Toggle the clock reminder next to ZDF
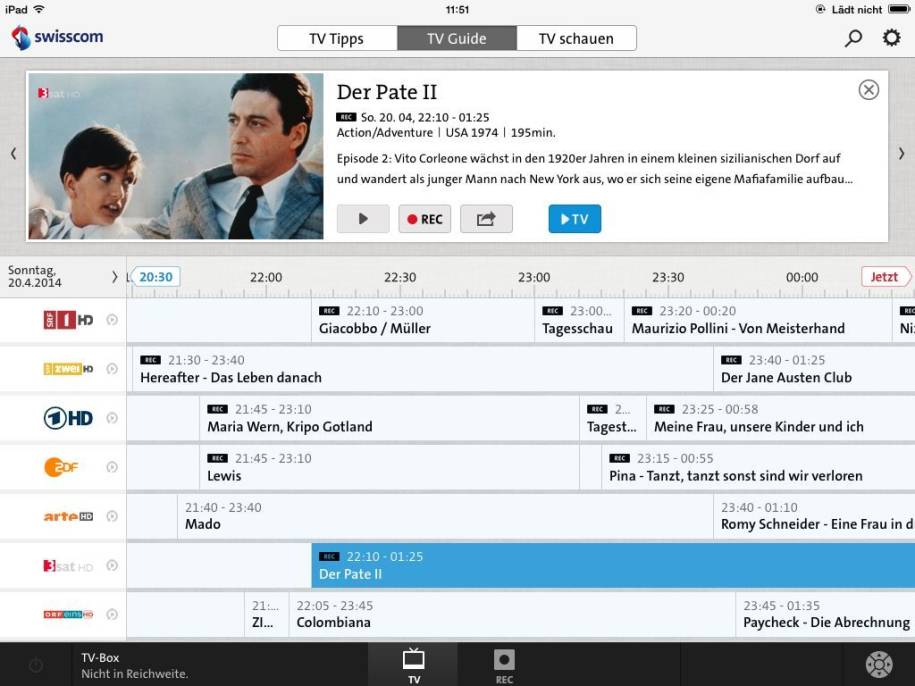Screen dimensions: 915x686 pos(112,467)
